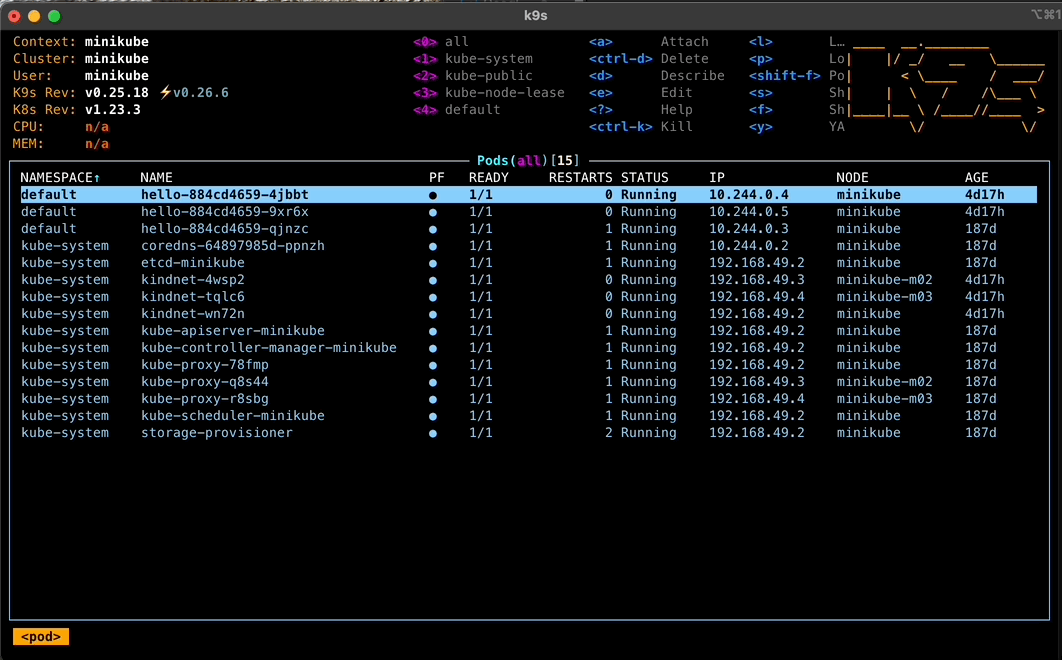Select the pod name coredns-64897985d-ppnzh
This screenshot has width=1062, height=660.
[x=233, y=245]
